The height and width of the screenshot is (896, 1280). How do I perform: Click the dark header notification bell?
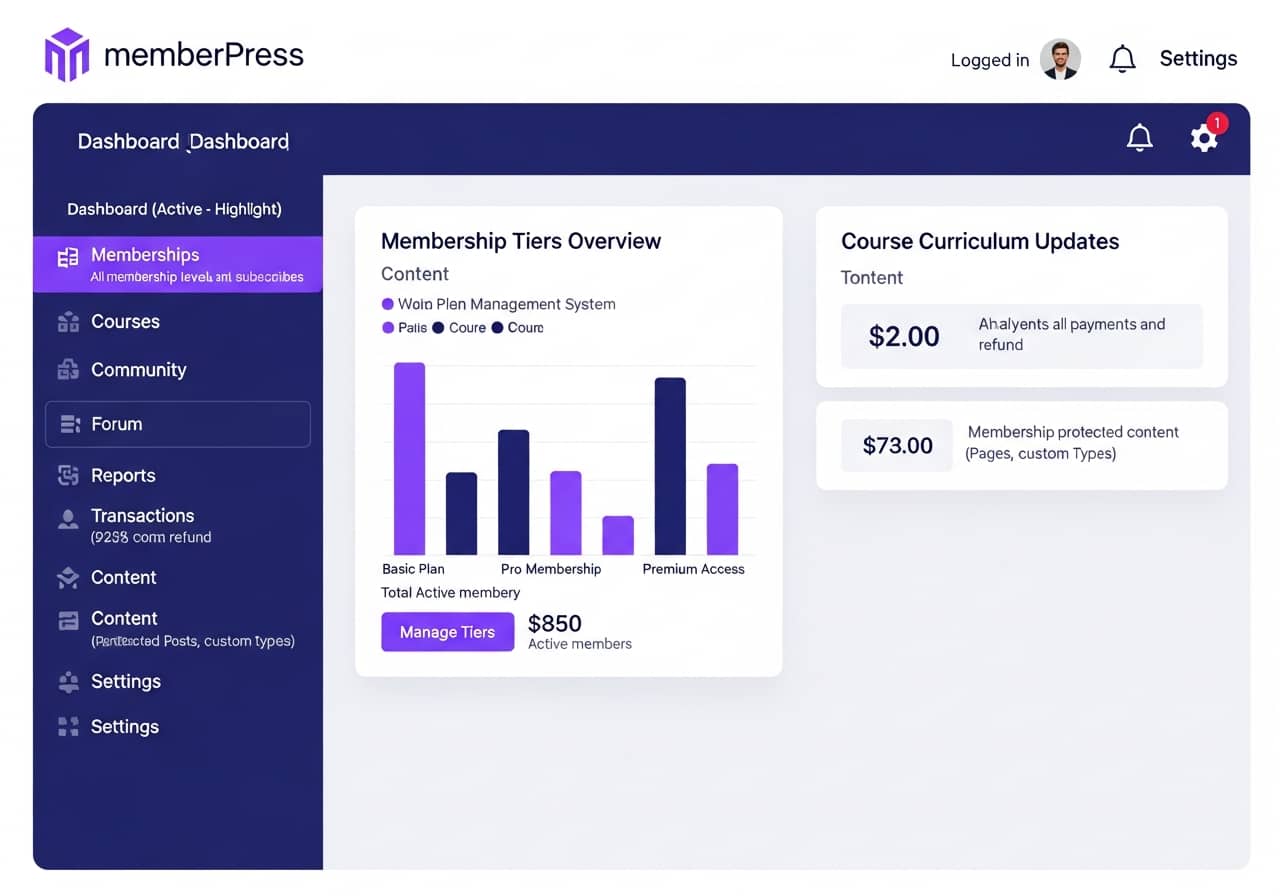1139,137
